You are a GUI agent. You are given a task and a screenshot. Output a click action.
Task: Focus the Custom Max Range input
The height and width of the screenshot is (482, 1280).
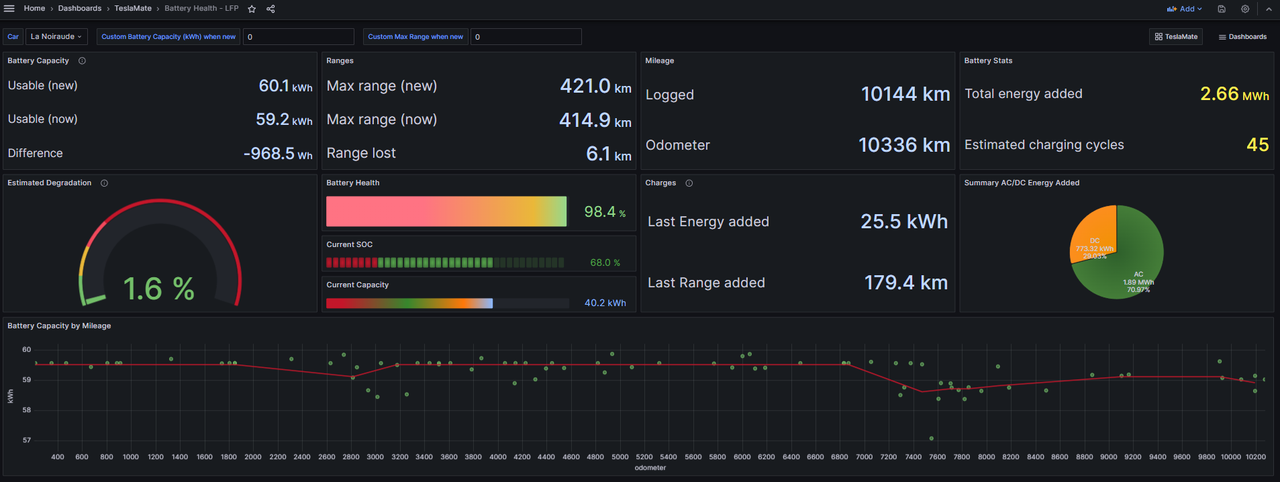point(526,36)
